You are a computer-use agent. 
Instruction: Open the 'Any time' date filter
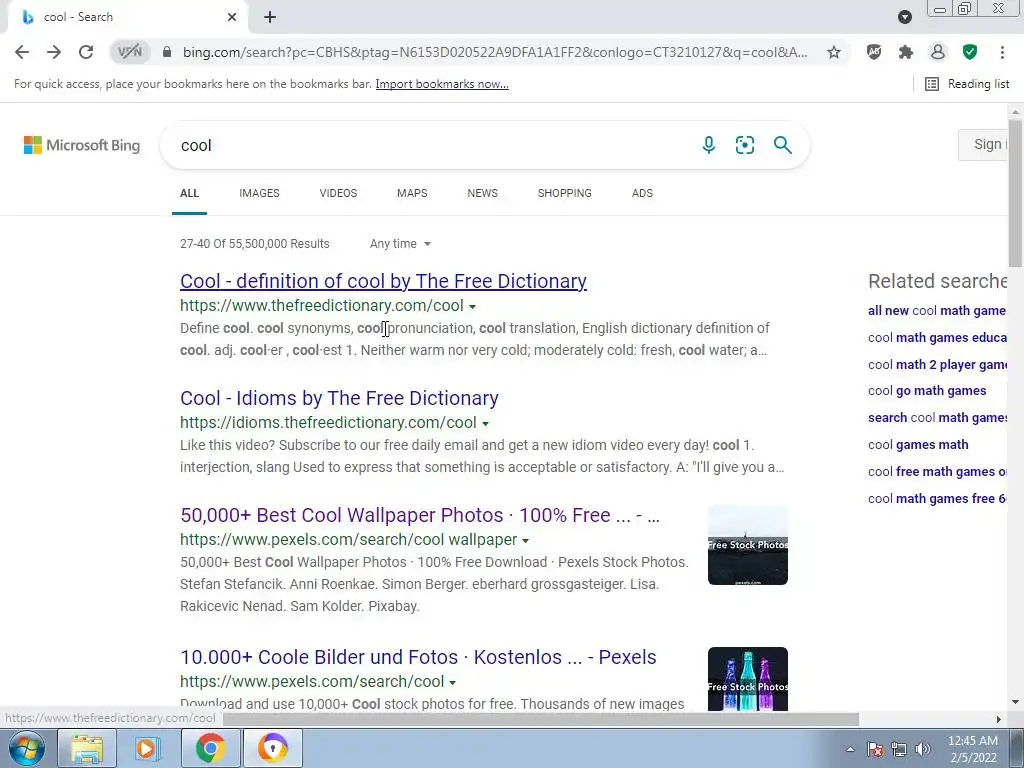(400, 244)
